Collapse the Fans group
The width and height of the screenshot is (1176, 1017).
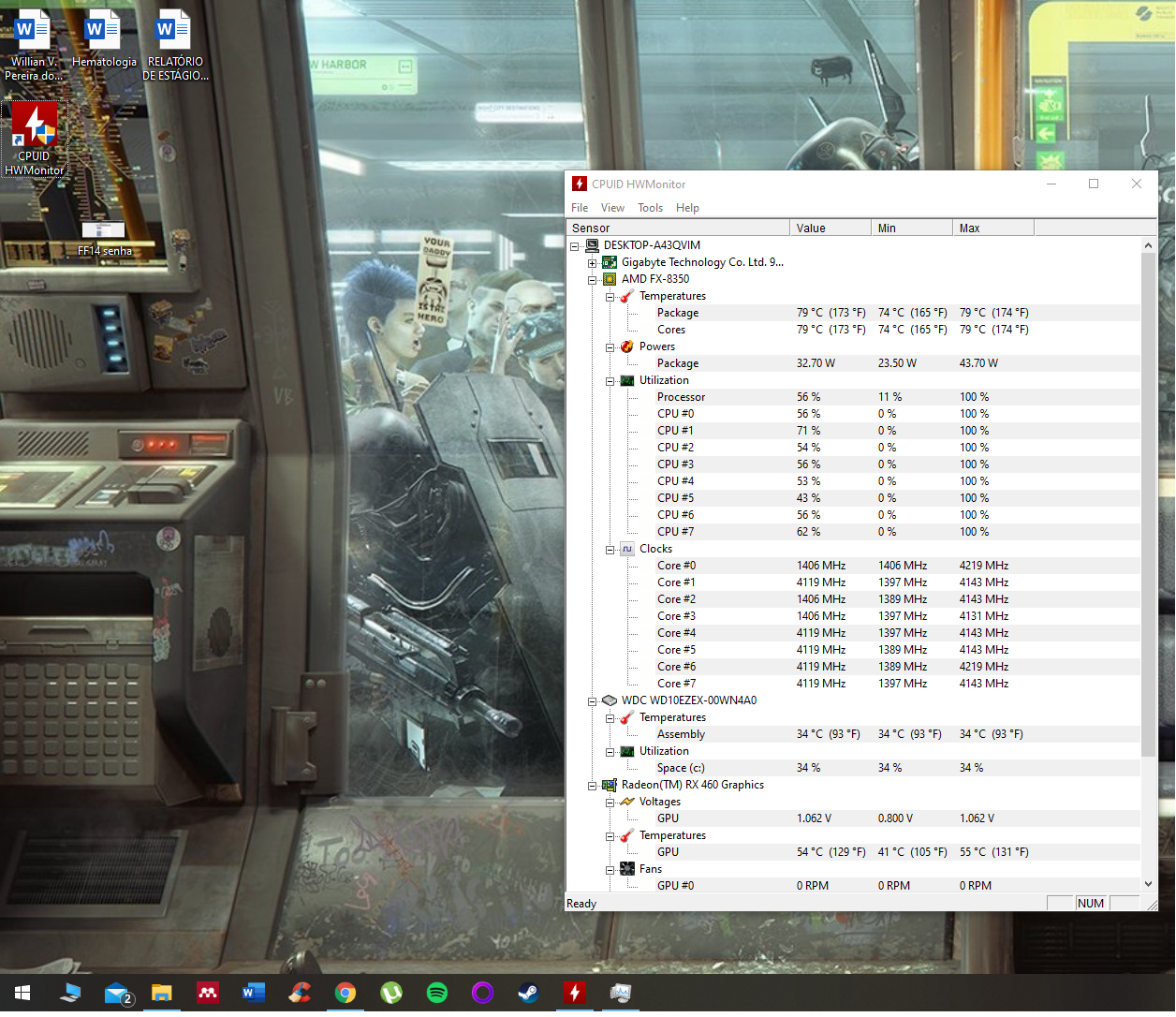pos(610,870)
